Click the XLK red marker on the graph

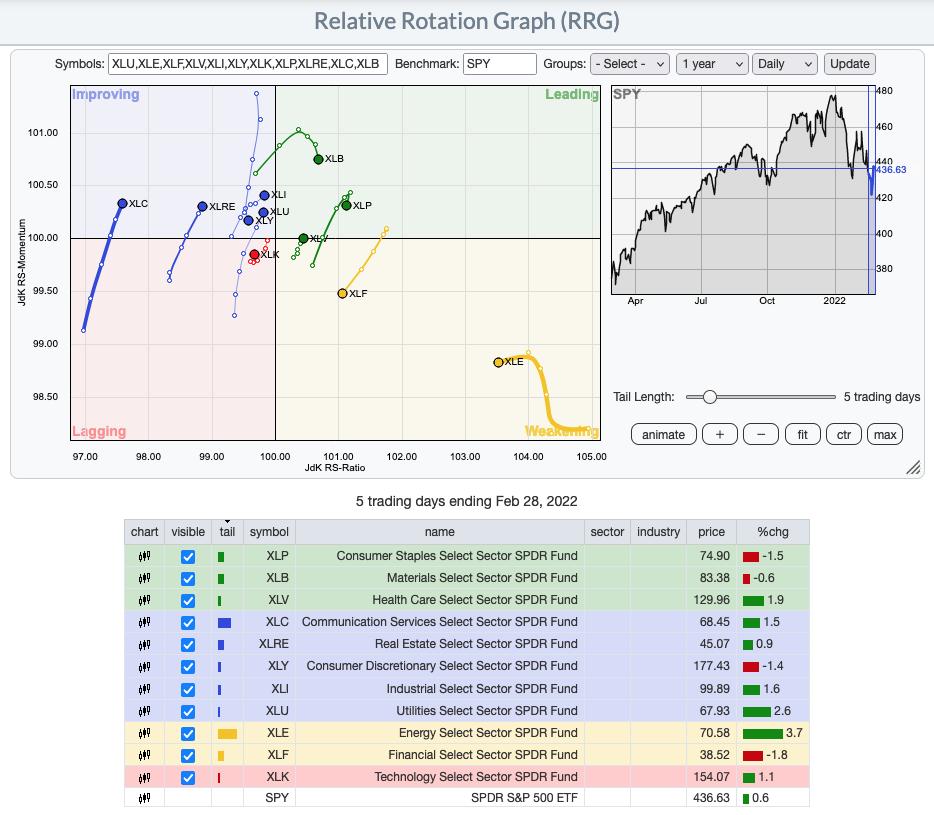click(x=254, y=254)
